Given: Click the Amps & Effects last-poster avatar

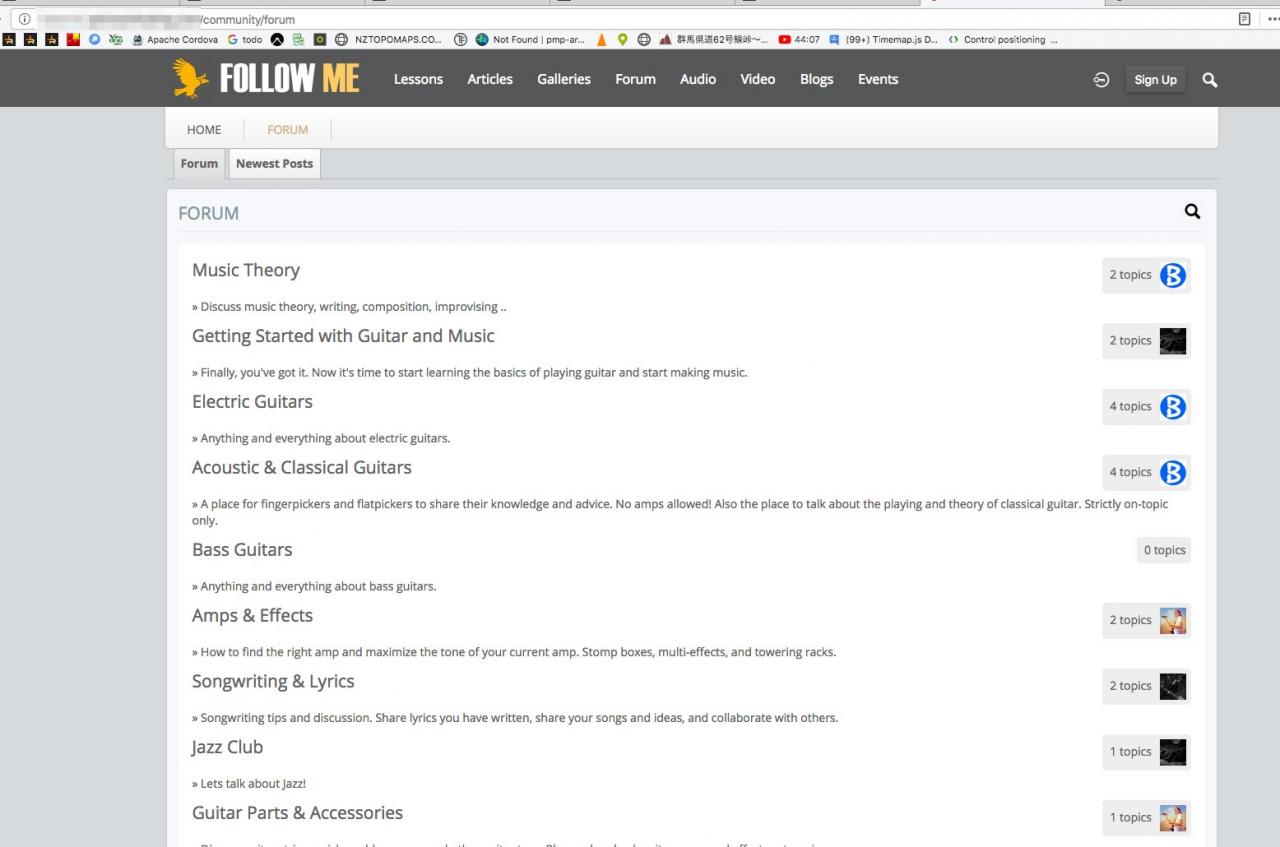Looking at the screenshot, I should (x=1173, y=621).
